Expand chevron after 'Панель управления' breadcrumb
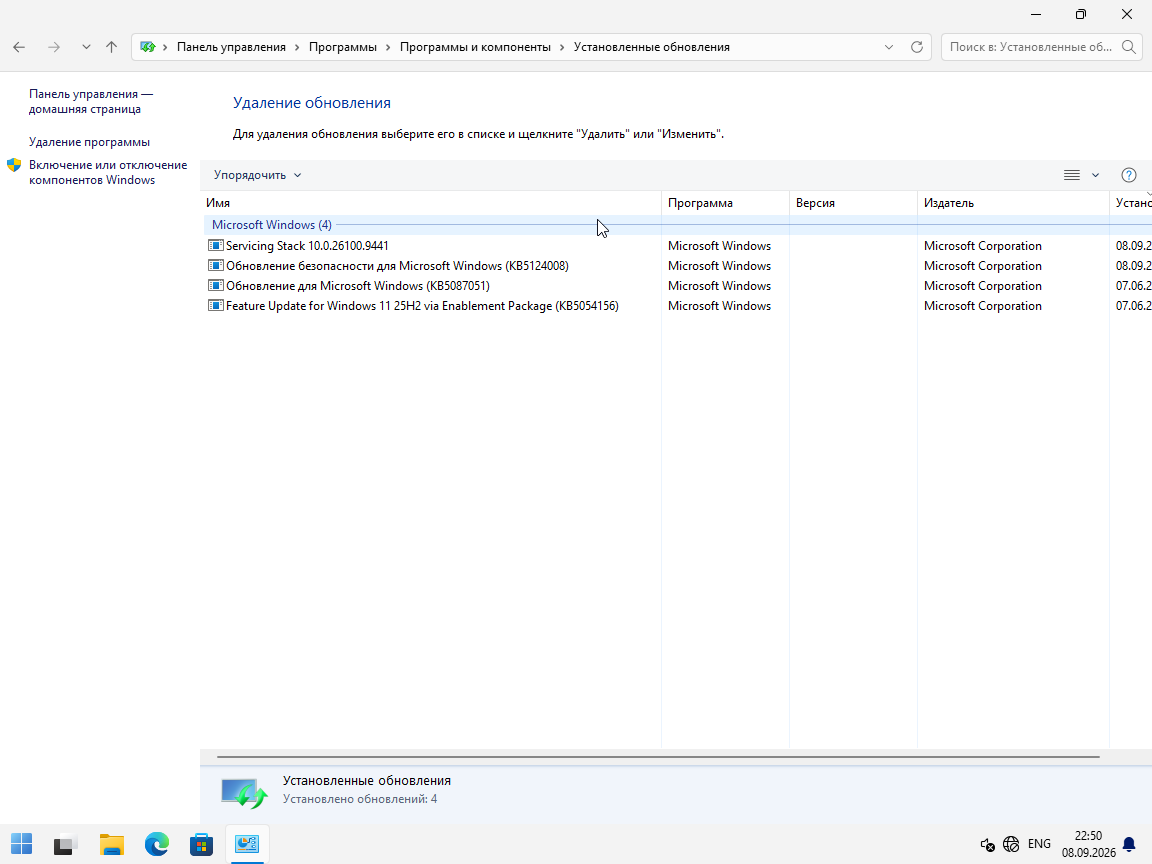Viewport: 1152px width, 864px height. coord(298,47)
